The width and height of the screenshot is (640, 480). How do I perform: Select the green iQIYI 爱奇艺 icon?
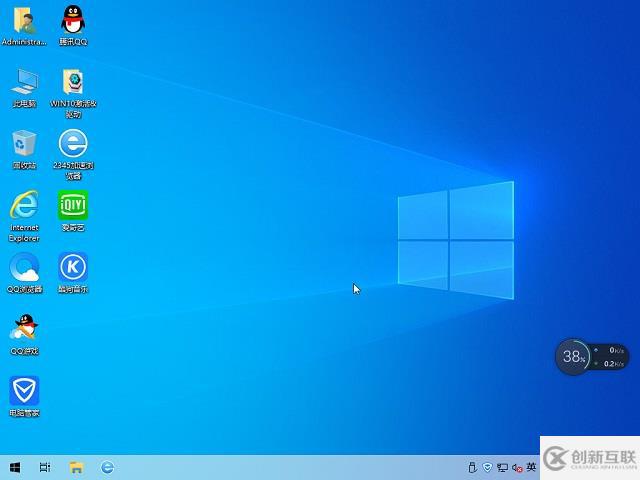click(x=73, y=211)
